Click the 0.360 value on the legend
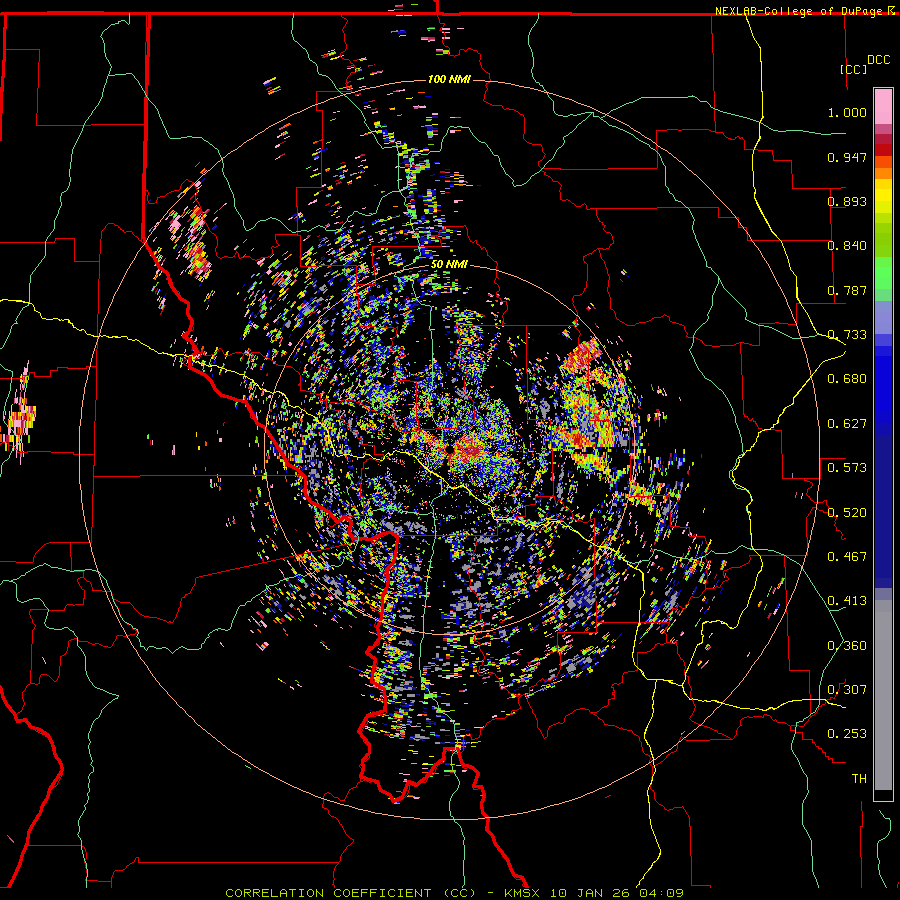 [x=847, y=646]
